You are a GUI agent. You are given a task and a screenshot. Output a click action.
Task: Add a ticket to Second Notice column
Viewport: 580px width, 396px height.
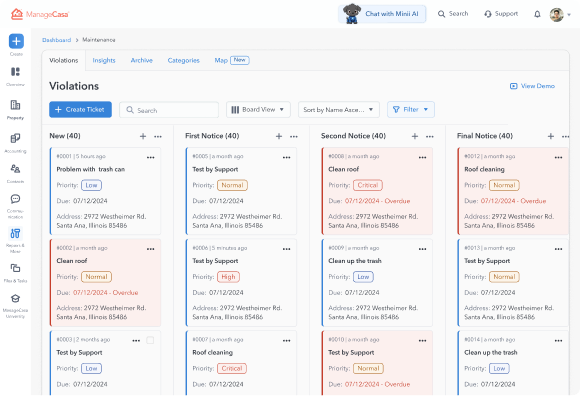[x=415, y=136]
